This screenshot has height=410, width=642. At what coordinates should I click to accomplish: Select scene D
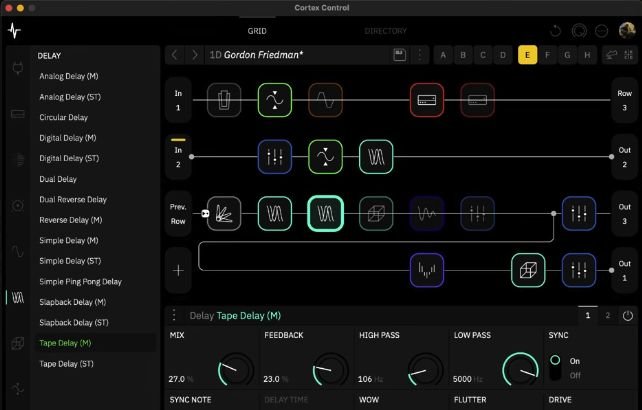click(x=503, y=55)
